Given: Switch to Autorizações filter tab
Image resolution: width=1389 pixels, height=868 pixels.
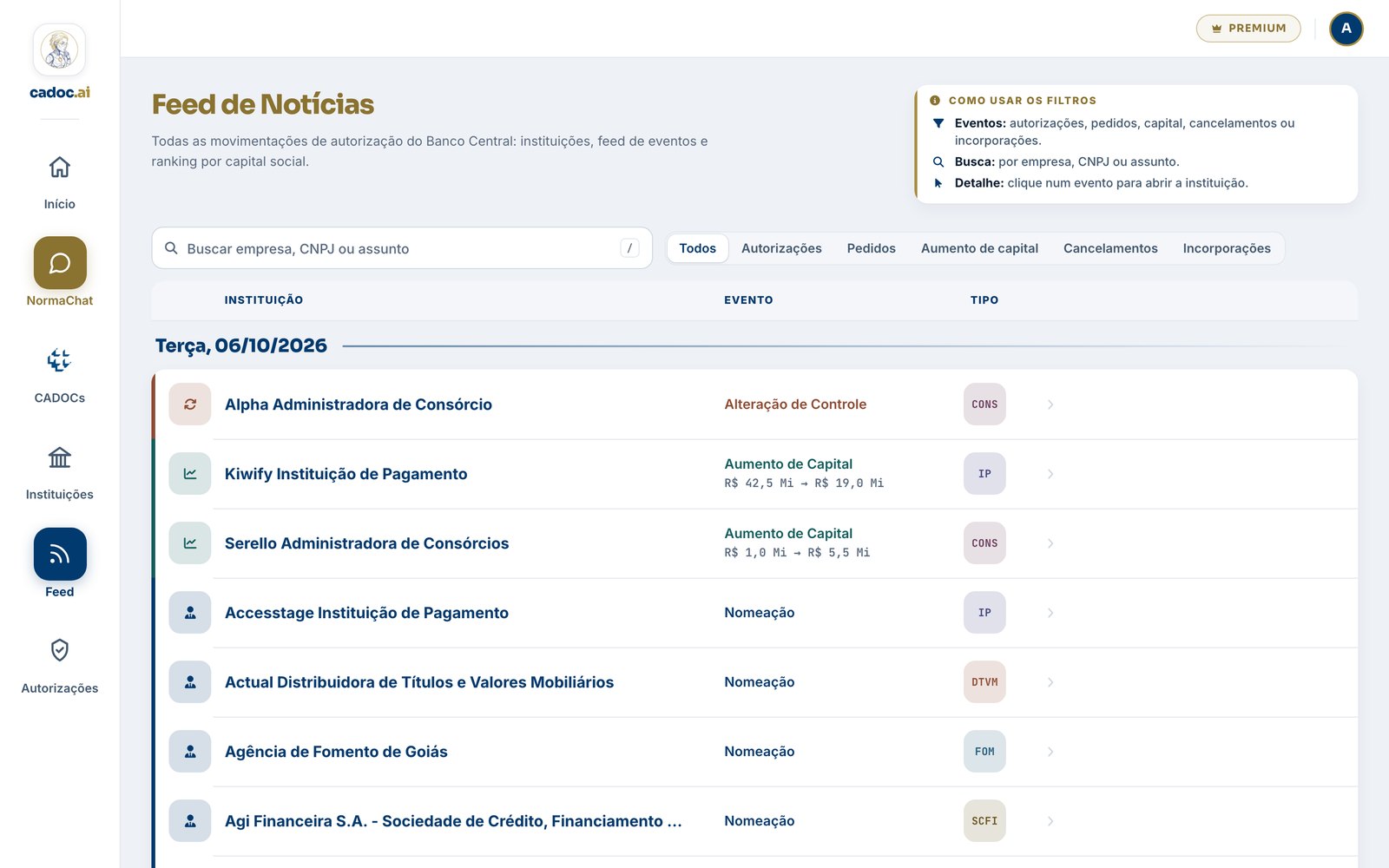Looking at the screenshot, I should [x=781, y=248].
